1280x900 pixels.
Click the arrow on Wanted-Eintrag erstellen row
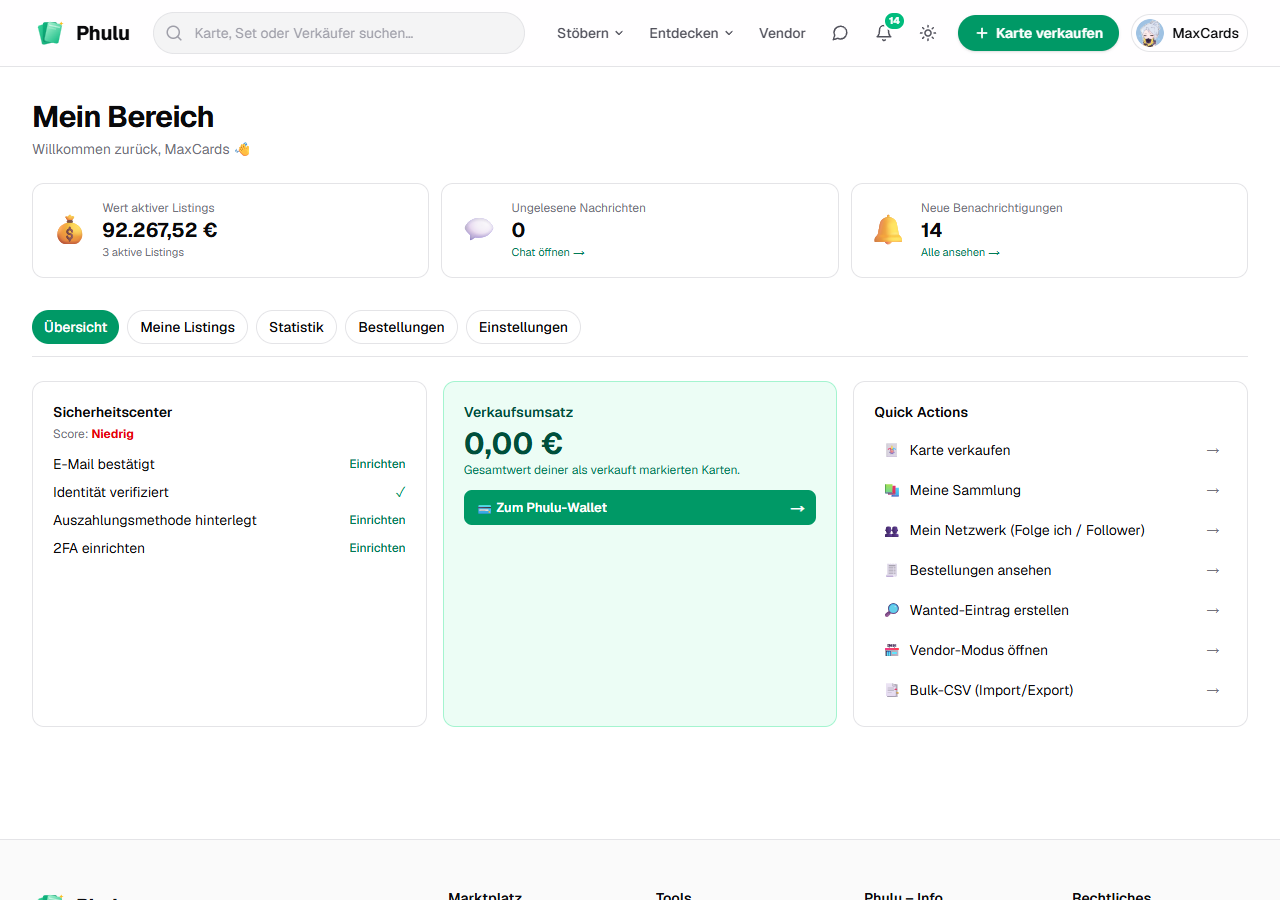(1213, 610)
